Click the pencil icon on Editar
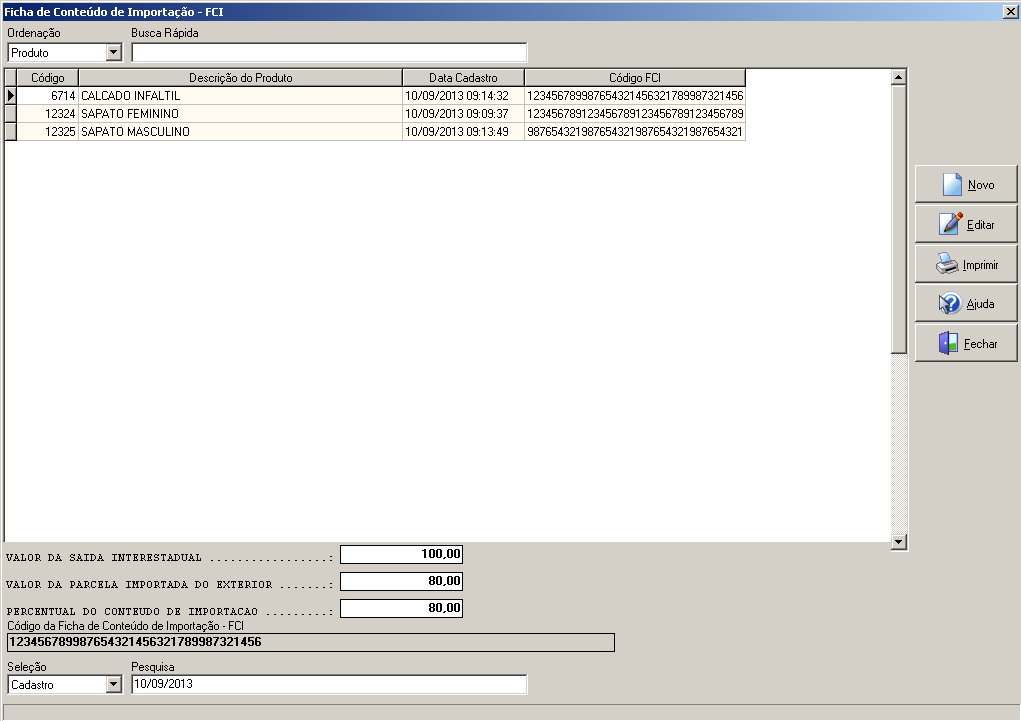Screen dimensions: 1021x721 (x=951, y=223)
